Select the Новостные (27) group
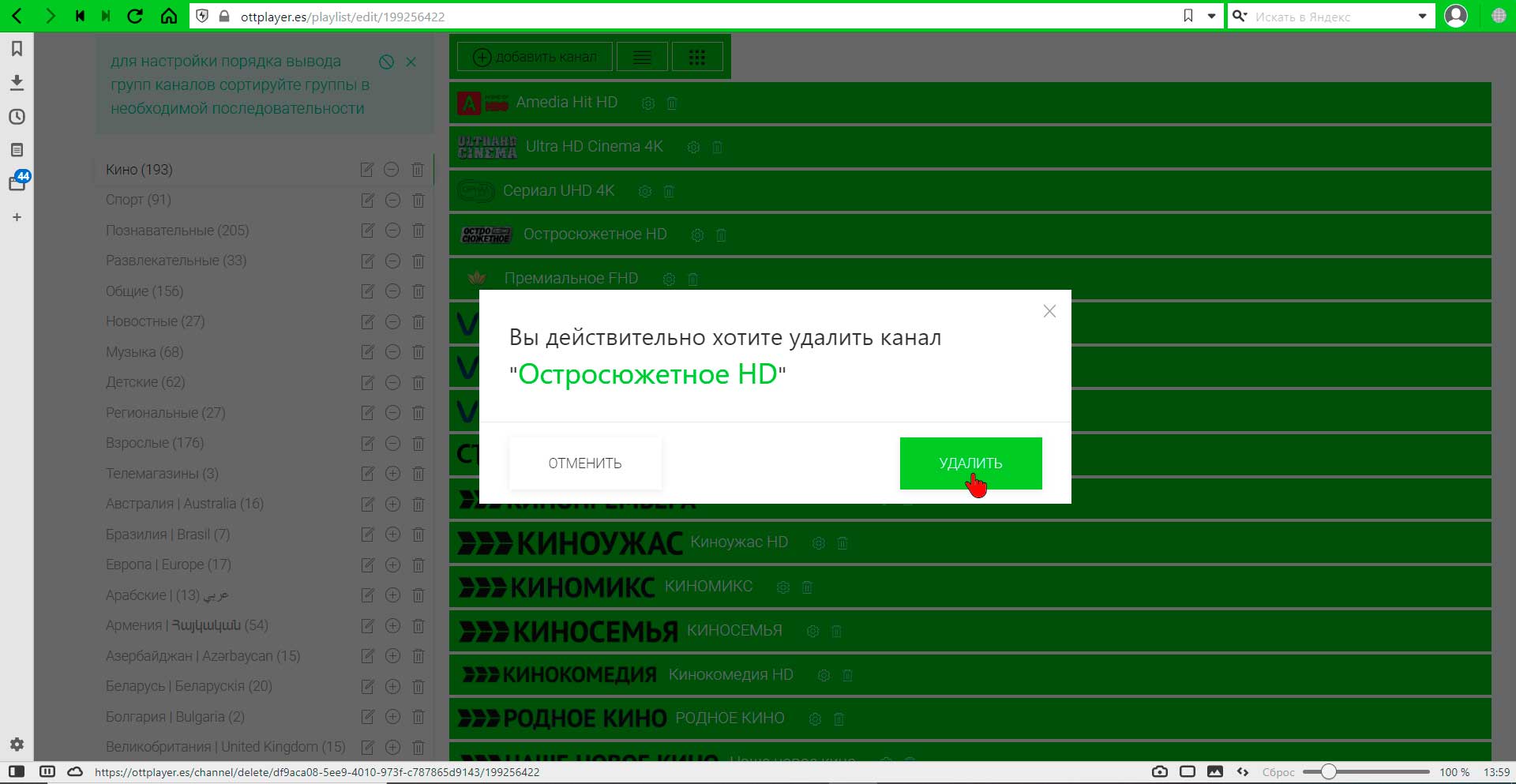The width and height of the screenshot is (1516, 784). (x=155, y=321)
